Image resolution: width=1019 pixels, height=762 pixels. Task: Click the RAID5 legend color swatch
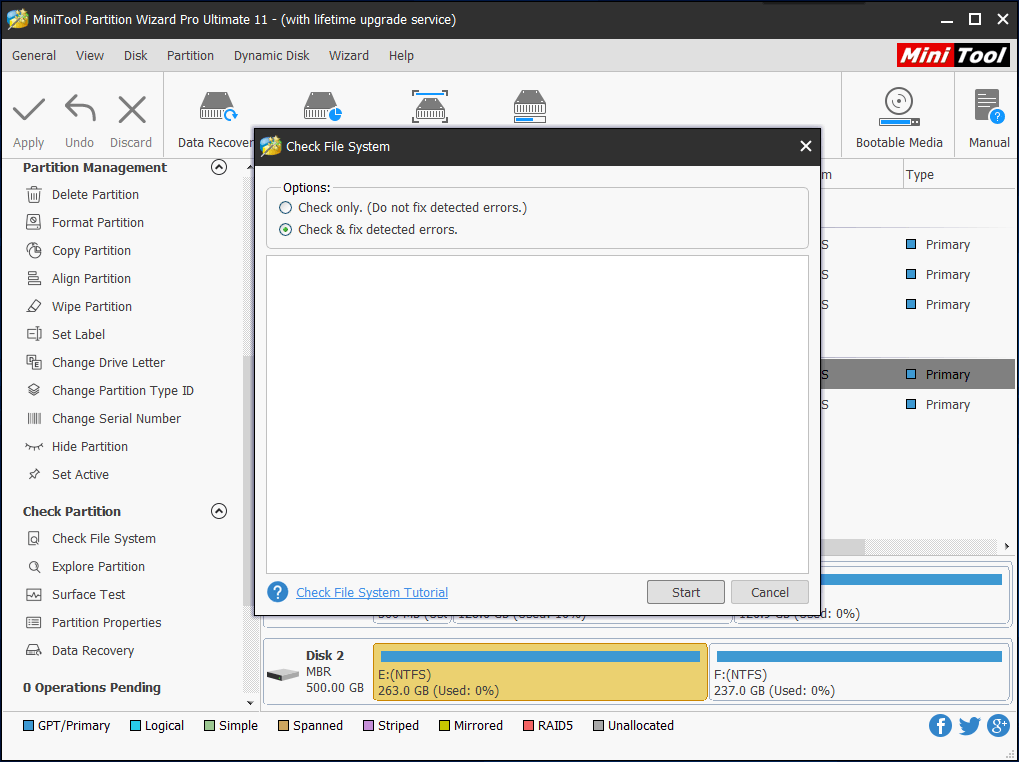point(528,726)
